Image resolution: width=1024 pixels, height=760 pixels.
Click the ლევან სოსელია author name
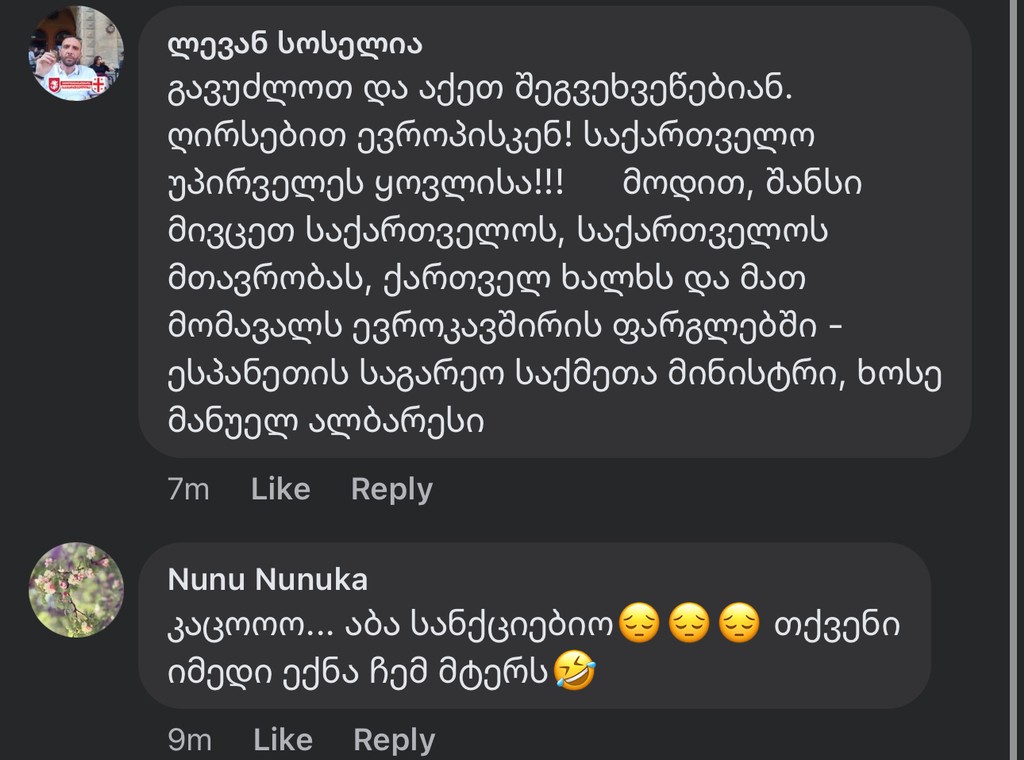click(294, 44)
